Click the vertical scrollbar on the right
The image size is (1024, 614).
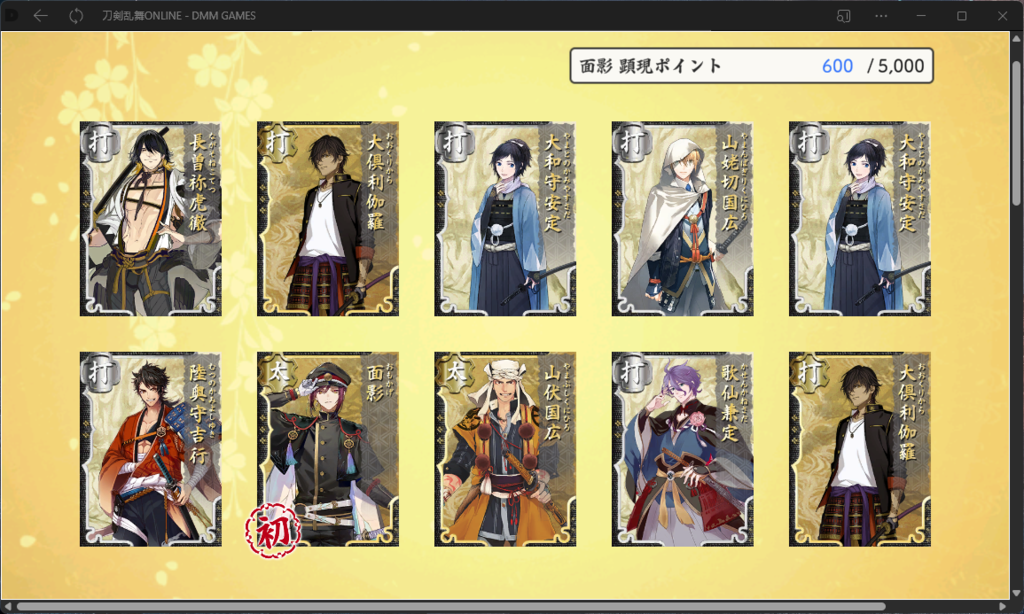(x=1017, y=134)
